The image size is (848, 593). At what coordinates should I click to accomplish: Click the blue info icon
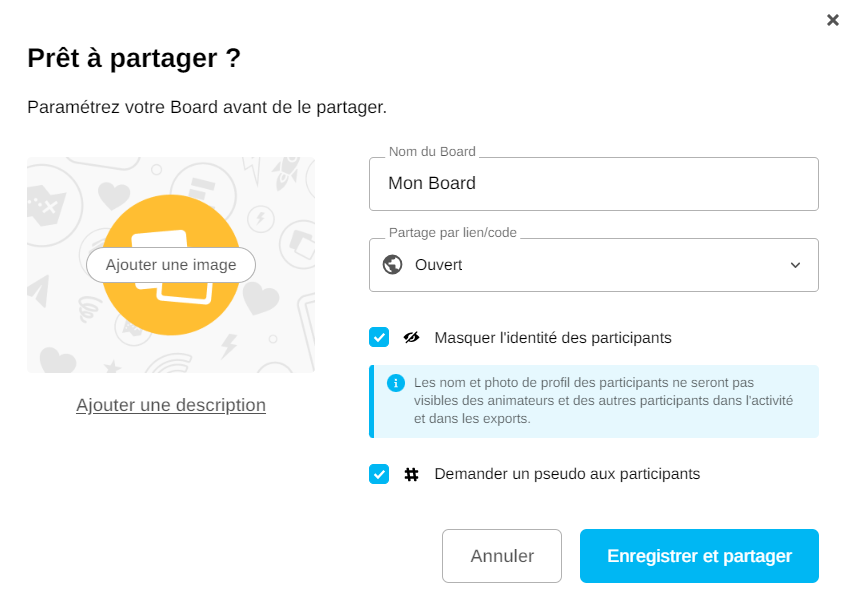click(x=396, y=383)
